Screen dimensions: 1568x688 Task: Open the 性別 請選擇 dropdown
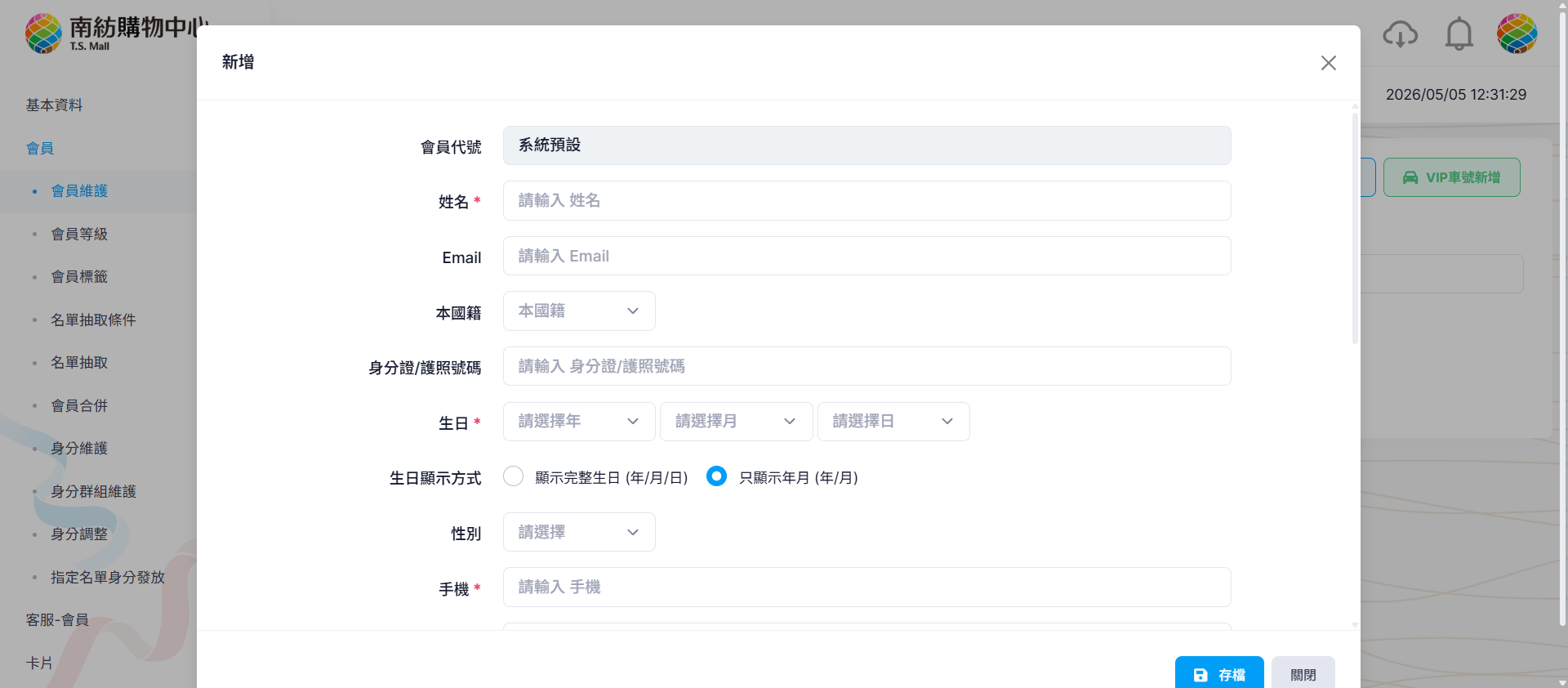(579, 532)
